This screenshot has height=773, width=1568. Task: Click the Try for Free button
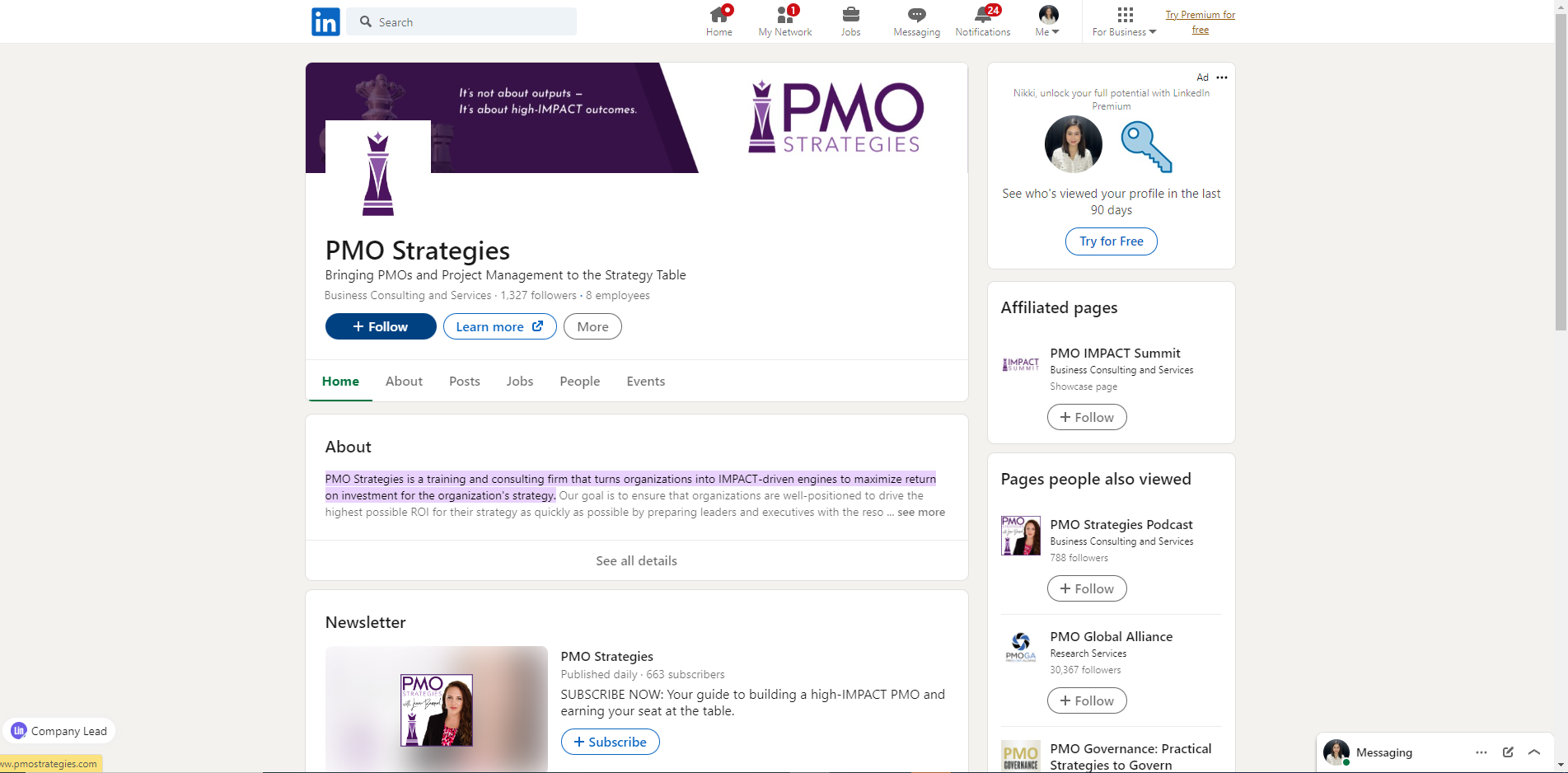click(x=1112, y=241)
